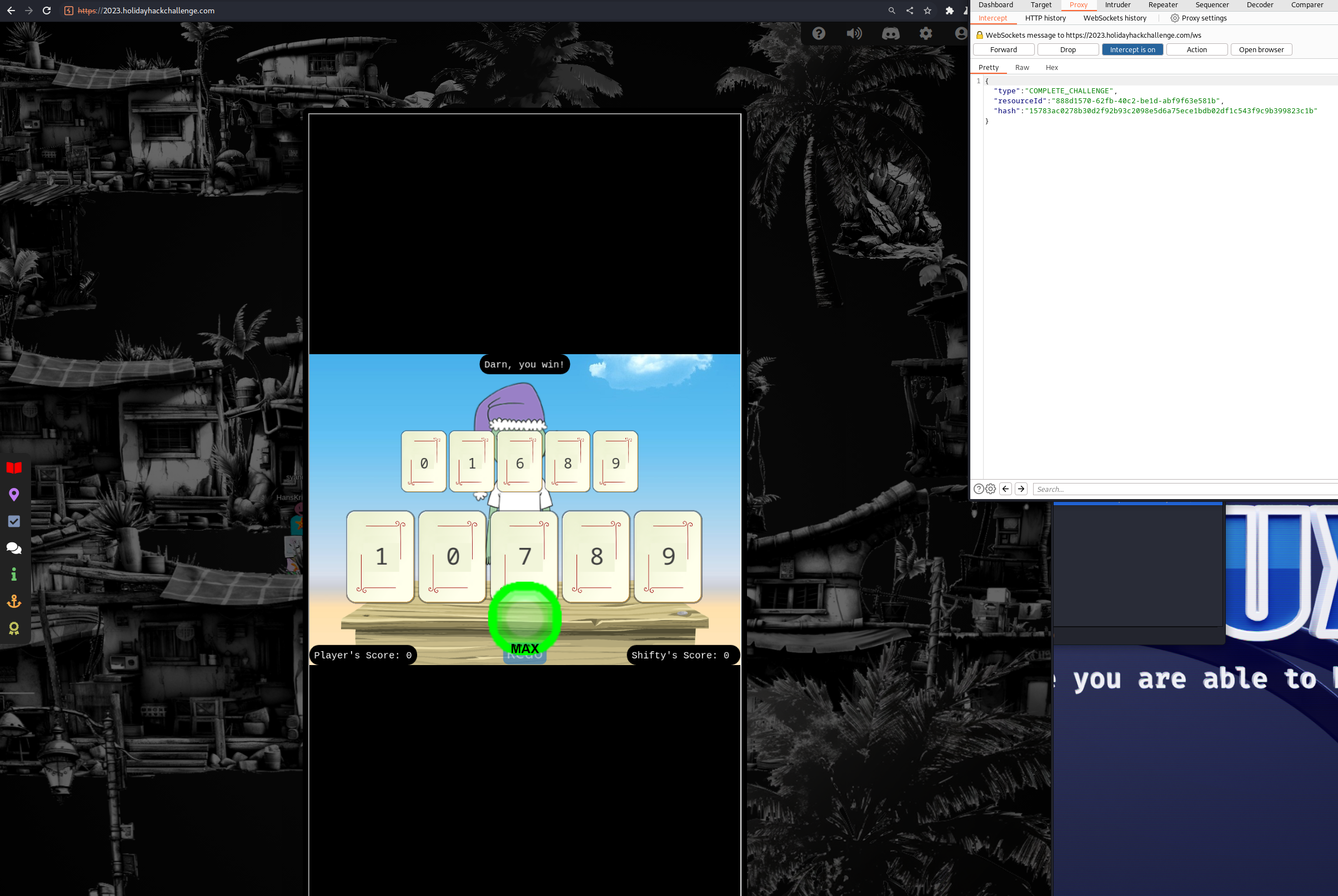Open the chat bubbles conversations icon

tap(14, 548)
